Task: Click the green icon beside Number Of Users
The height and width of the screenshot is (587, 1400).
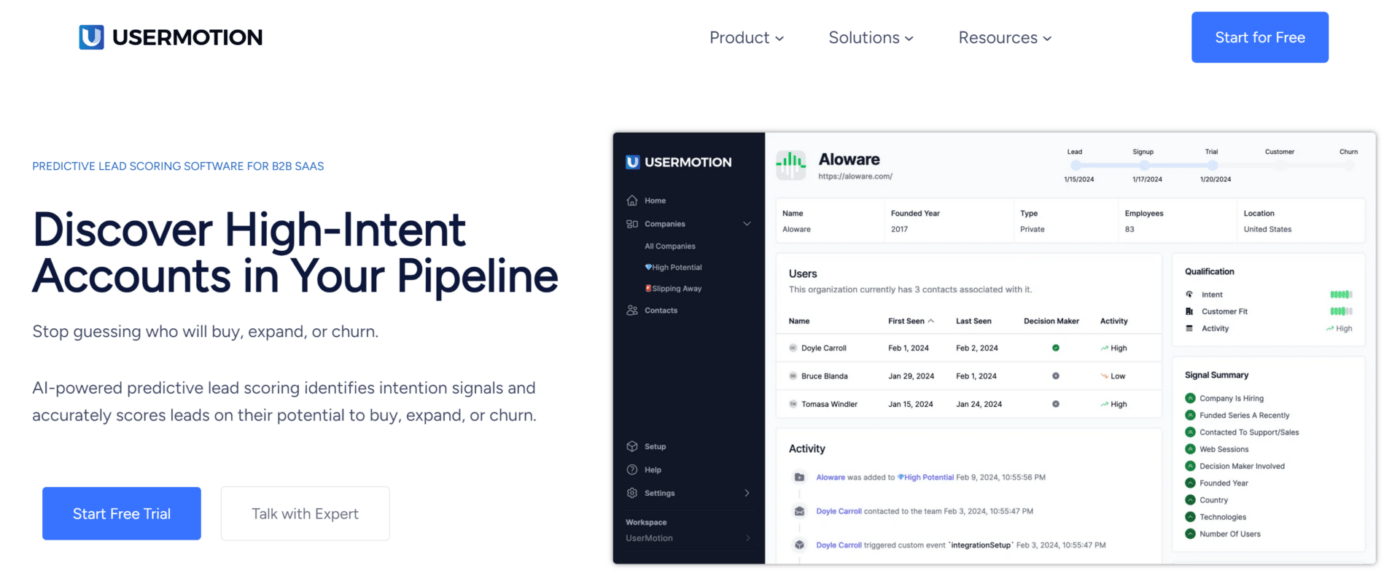Action: tap(1190, 534)
